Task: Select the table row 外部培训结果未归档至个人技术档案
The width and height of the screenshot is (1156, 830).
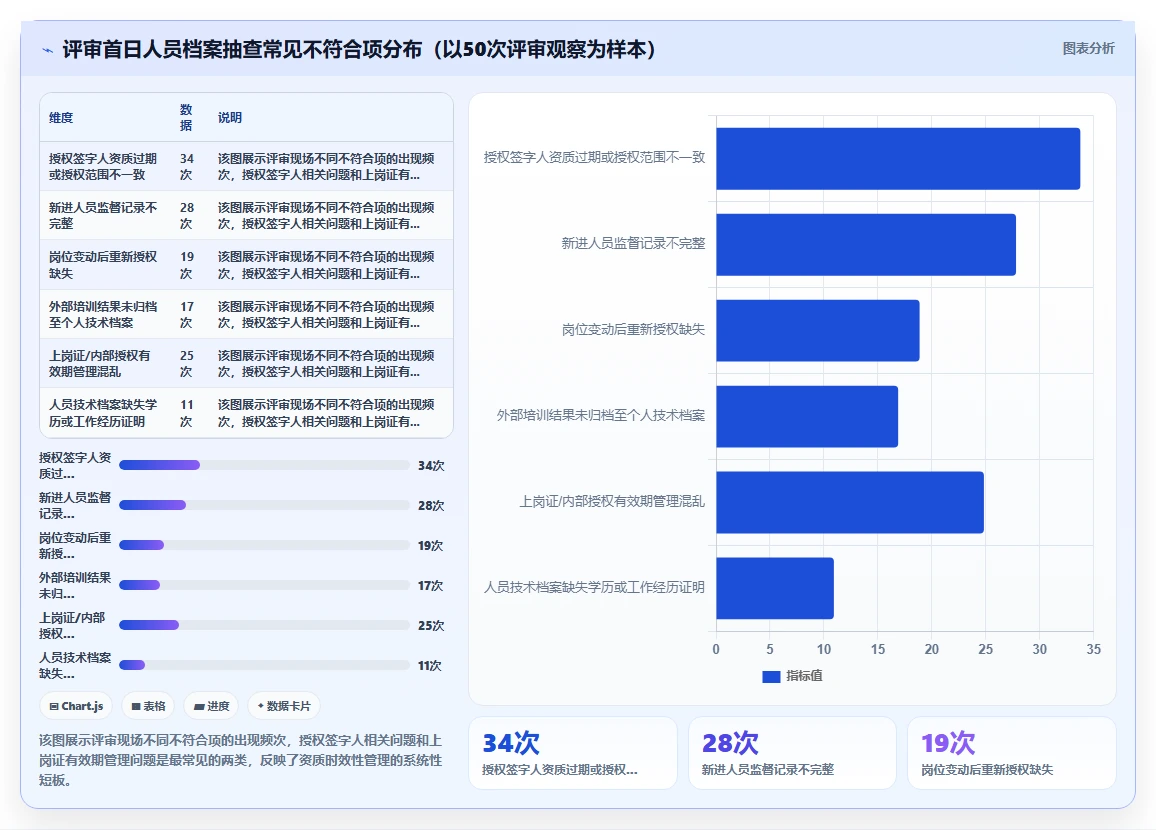Action: [x=246, y=315]
